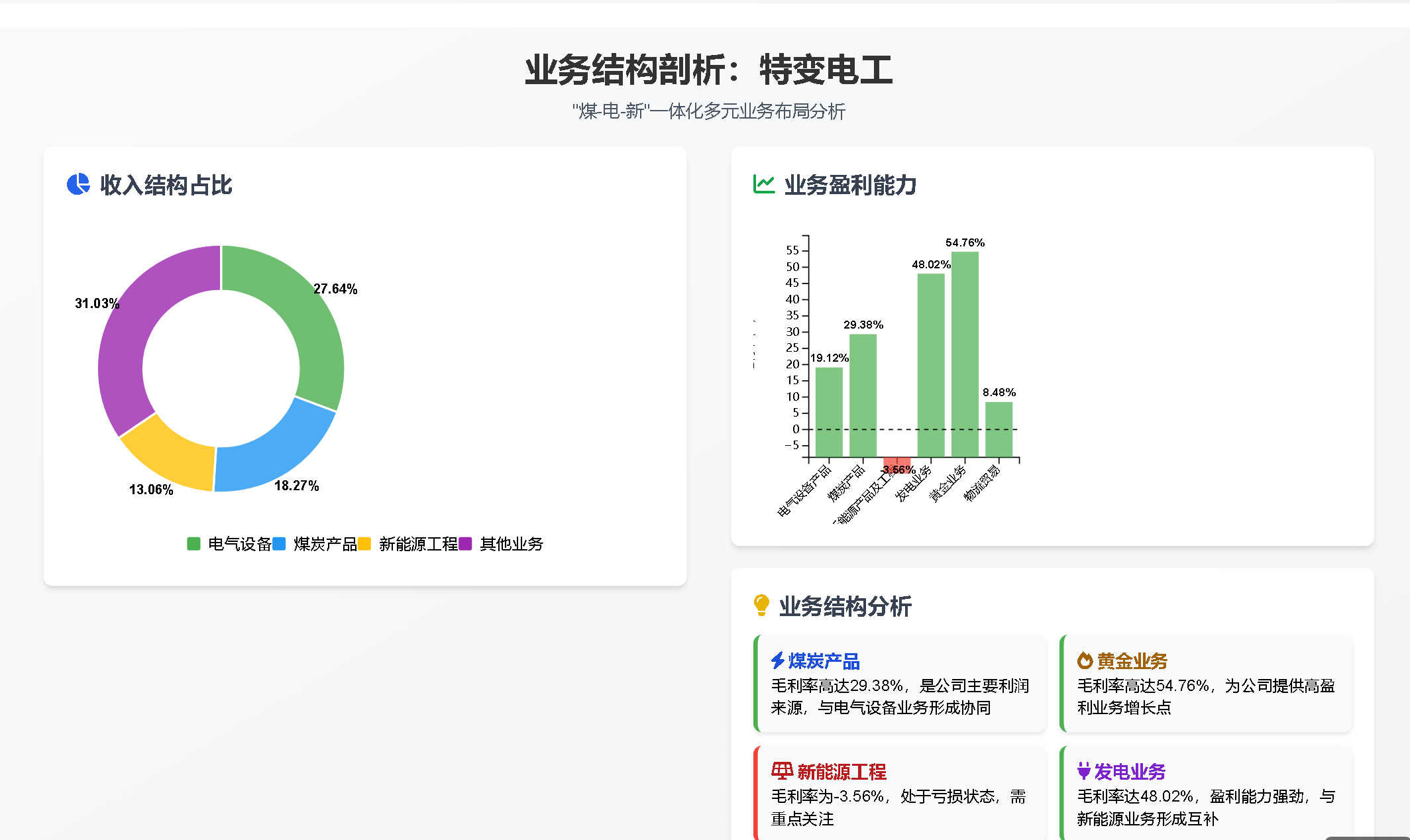Open the 新能源工程 analysis card
Viewport: 1410px width, 840px height.
900,794
